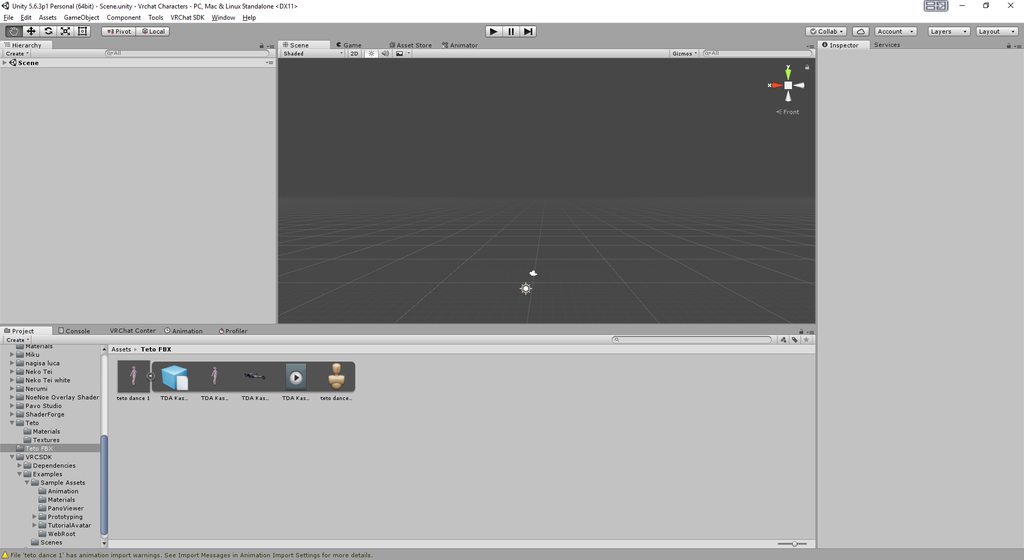
Task: Select the Rect transform tool
Action: click(x=82, y=31)
